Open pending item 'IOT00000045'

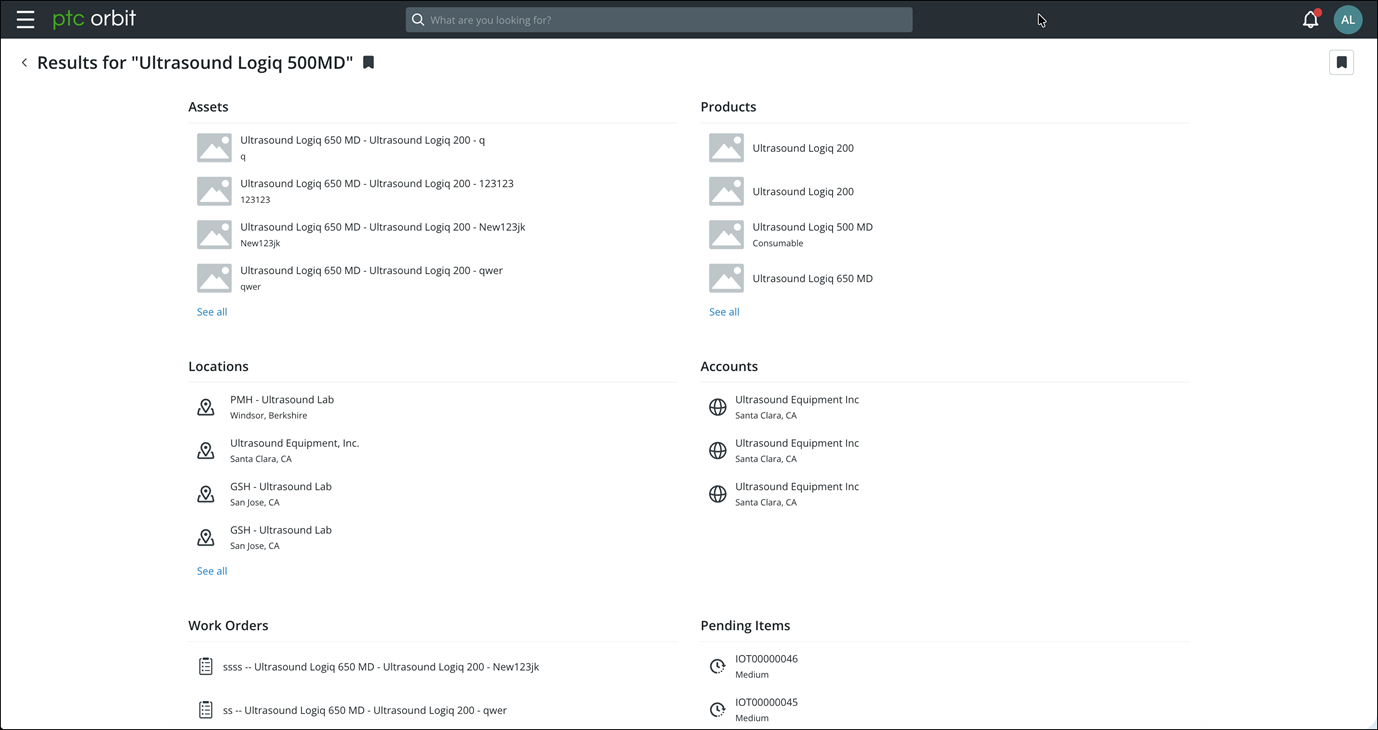click(x=766, y=702)
